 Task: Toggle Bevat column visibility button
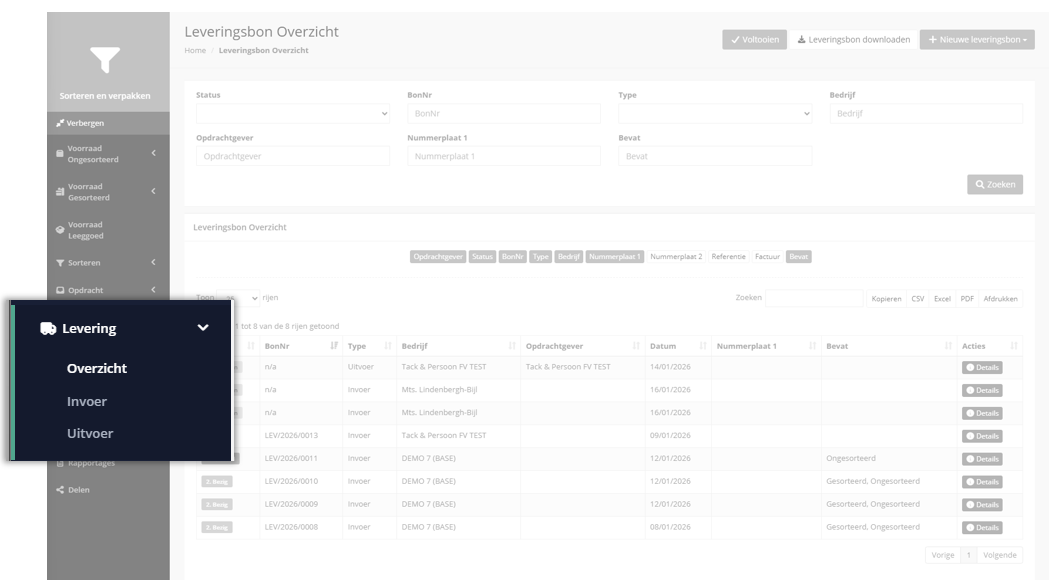pyautogui.click(x=799, y=257)
